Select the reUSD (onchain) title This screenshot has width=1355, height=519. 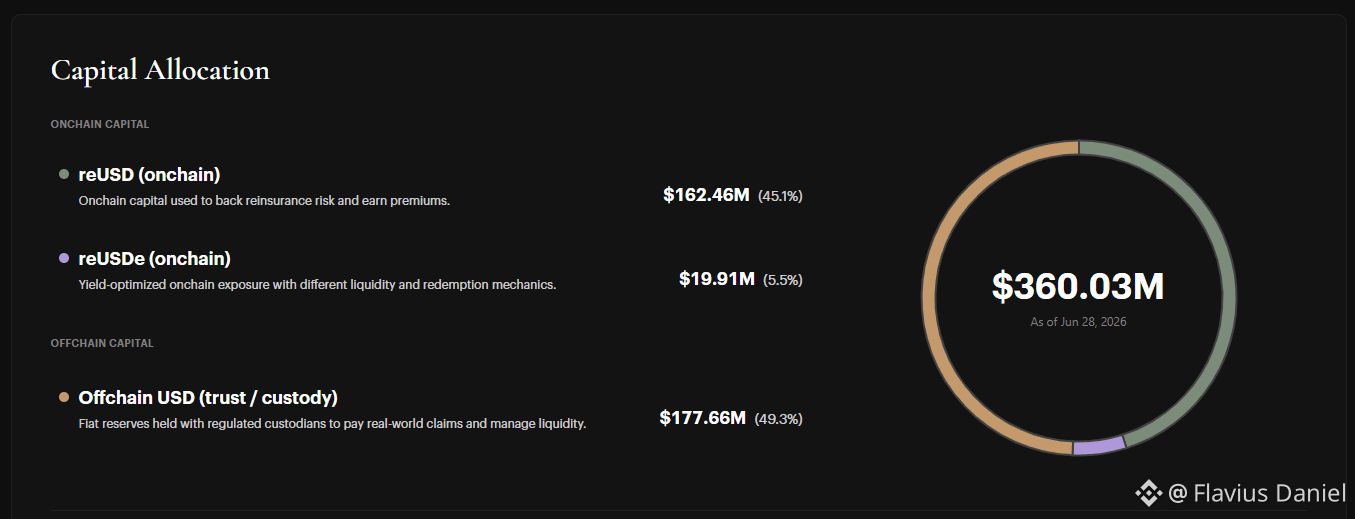pos(149,175)
